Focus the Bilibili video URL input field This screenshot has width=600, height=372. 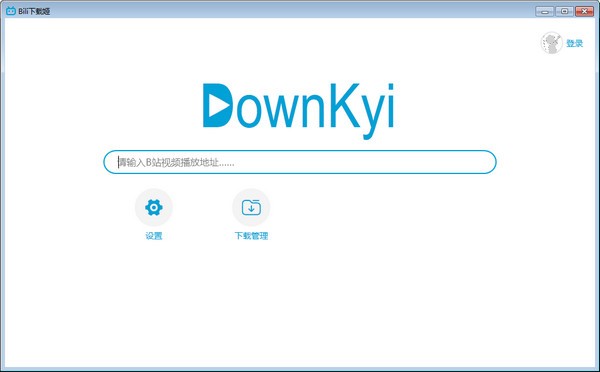(300, 162)
